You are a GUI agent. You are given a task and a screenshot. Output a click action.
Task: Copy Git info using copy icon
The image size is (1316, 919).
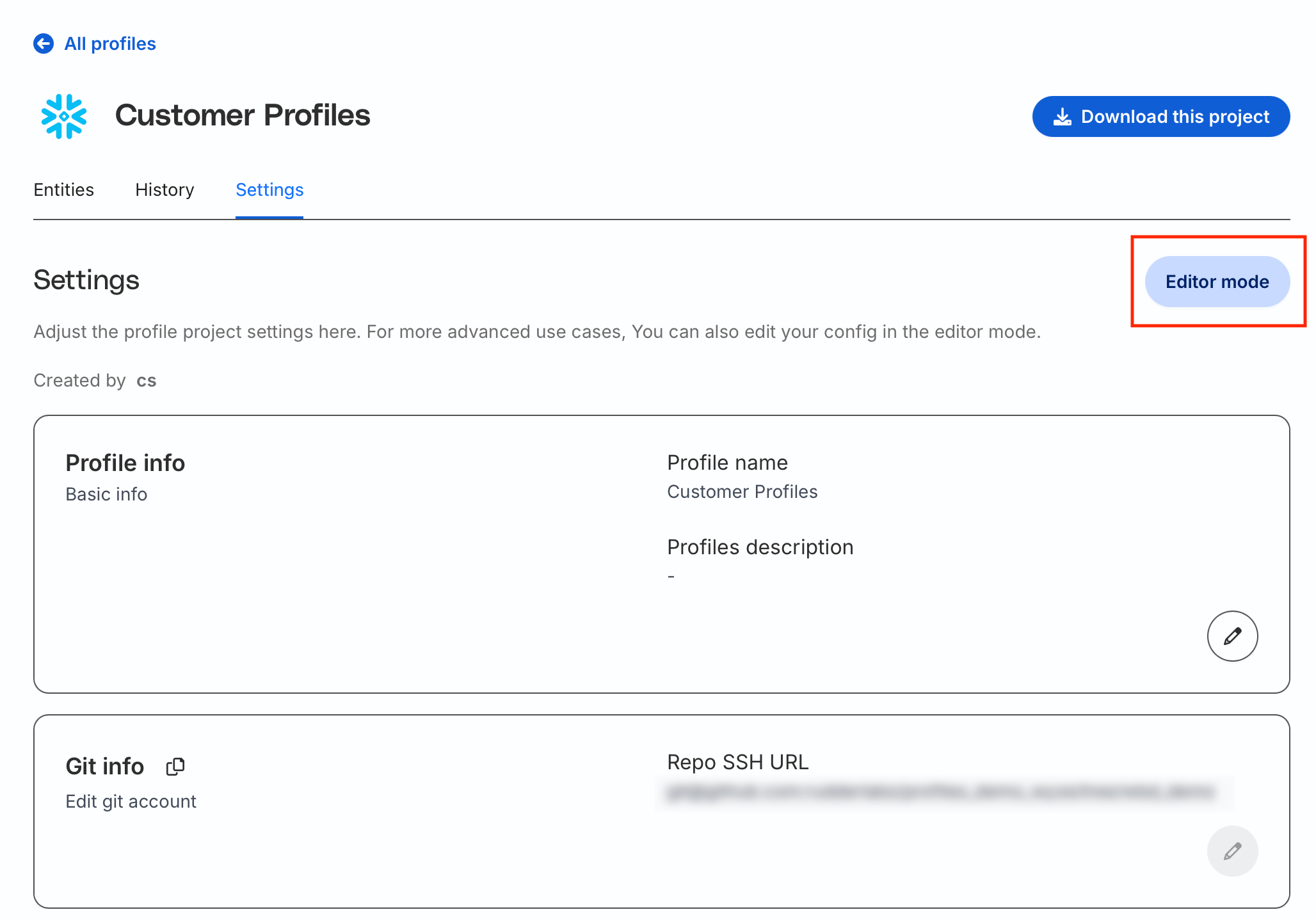(x=175, y=766)
